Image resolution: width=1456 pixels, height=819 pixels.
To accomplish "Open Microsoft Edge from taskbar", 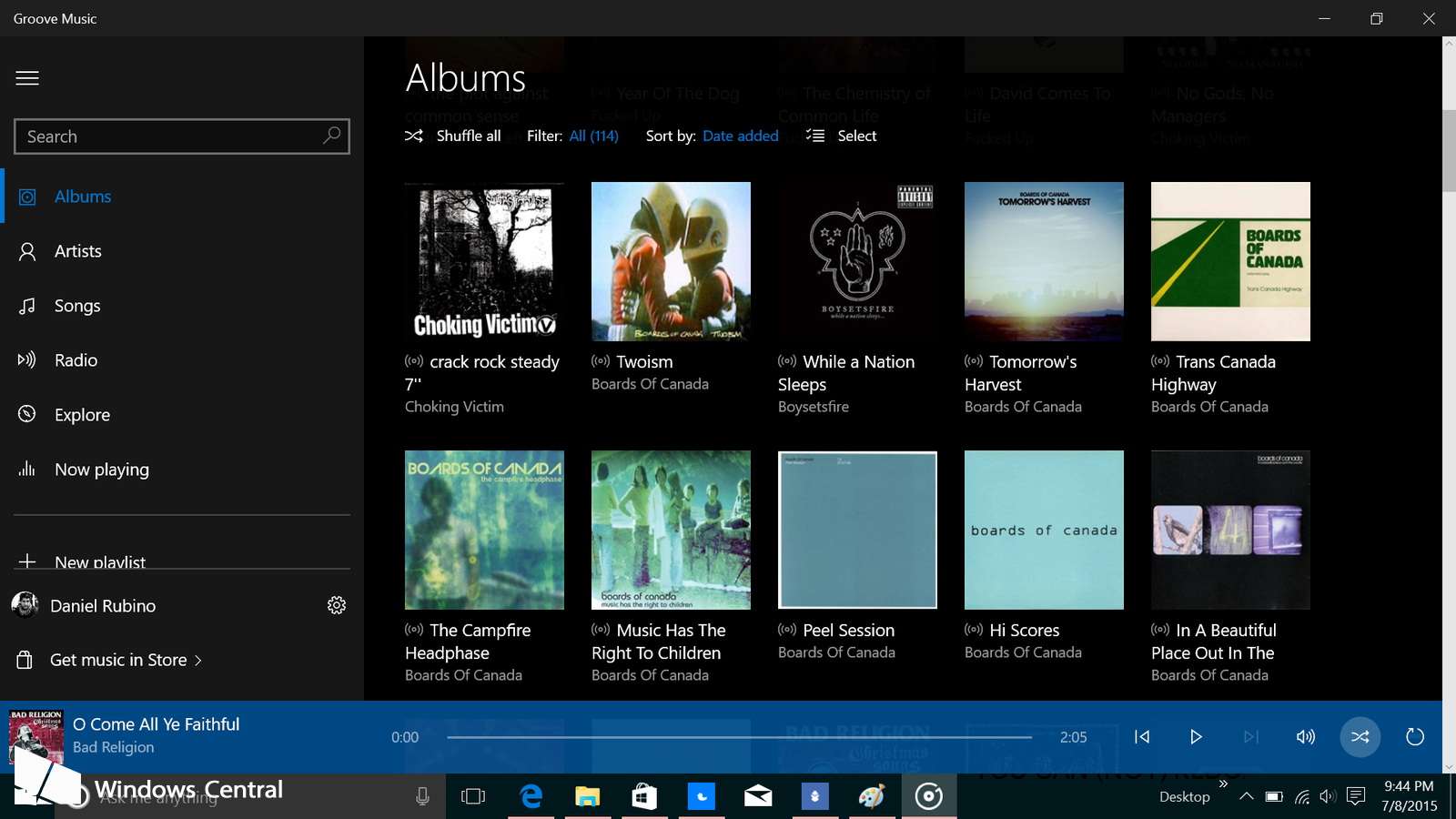I will coord(531,796).
